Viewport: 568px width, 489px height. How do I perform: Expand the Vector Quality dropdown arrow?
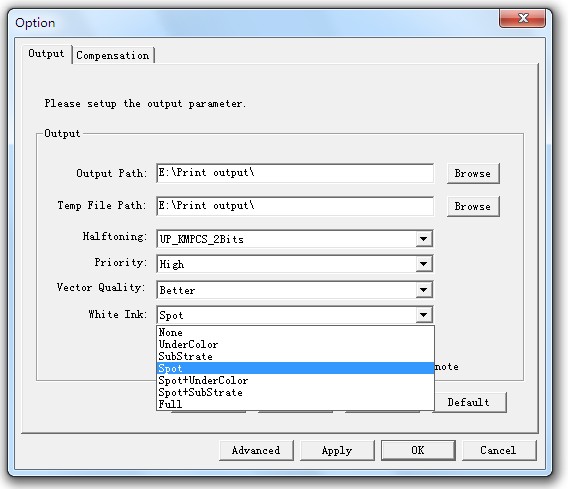[x=423, y=290]
